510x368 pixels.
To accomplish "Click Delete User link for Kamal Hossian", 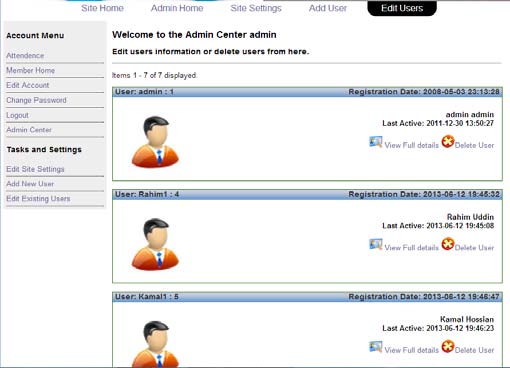I will [474, 350].
